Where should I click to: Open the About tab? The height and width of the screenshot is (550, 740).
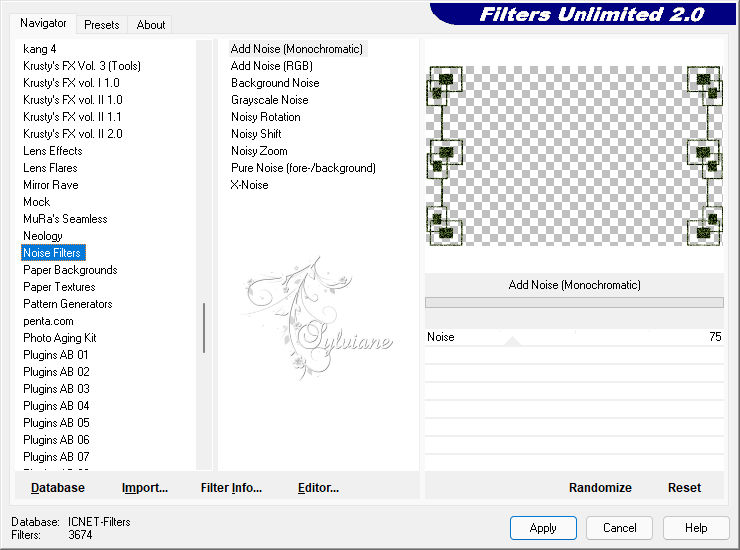[151, 25]
